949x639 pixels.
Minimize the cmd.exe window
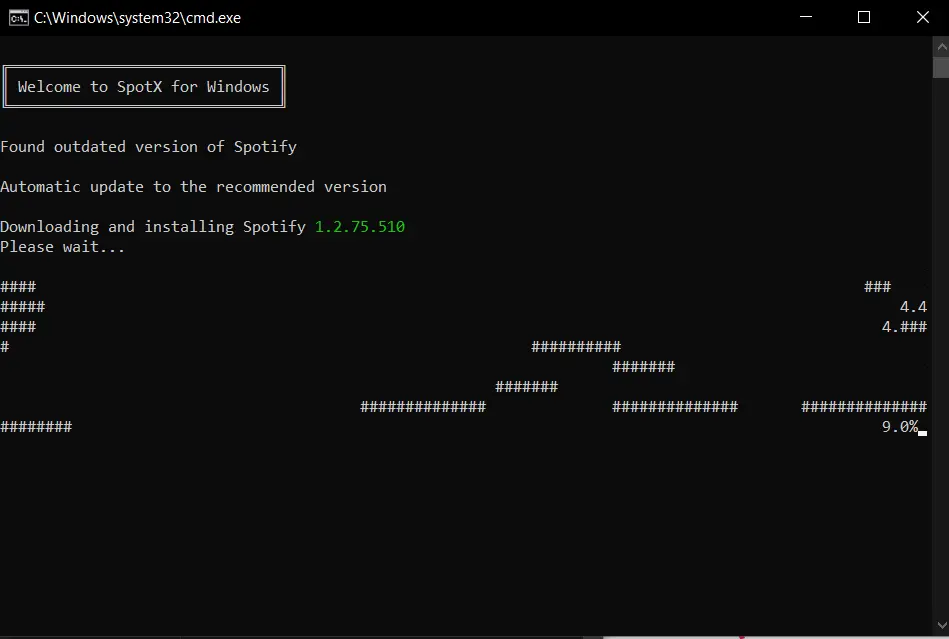coord(806,17)
